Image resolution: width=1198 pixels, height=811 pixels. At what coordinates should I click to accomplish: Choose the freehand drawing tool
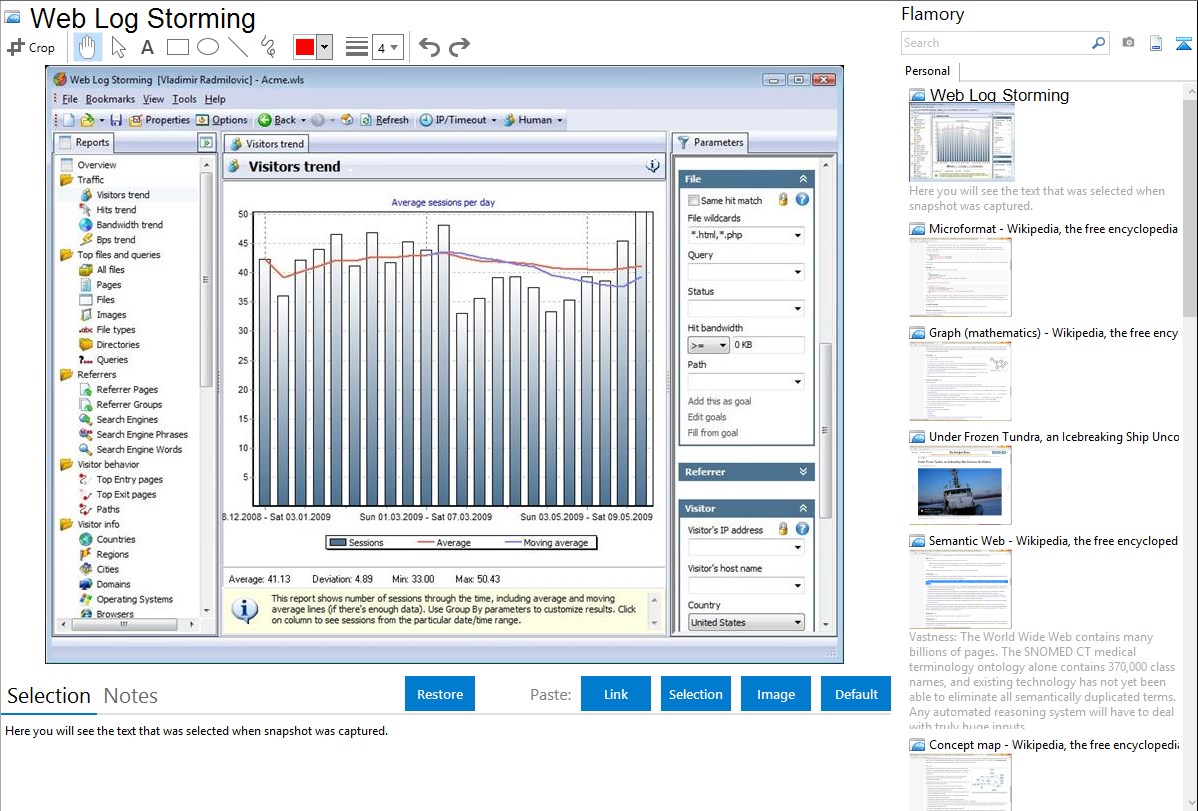[x=268, y=47]
